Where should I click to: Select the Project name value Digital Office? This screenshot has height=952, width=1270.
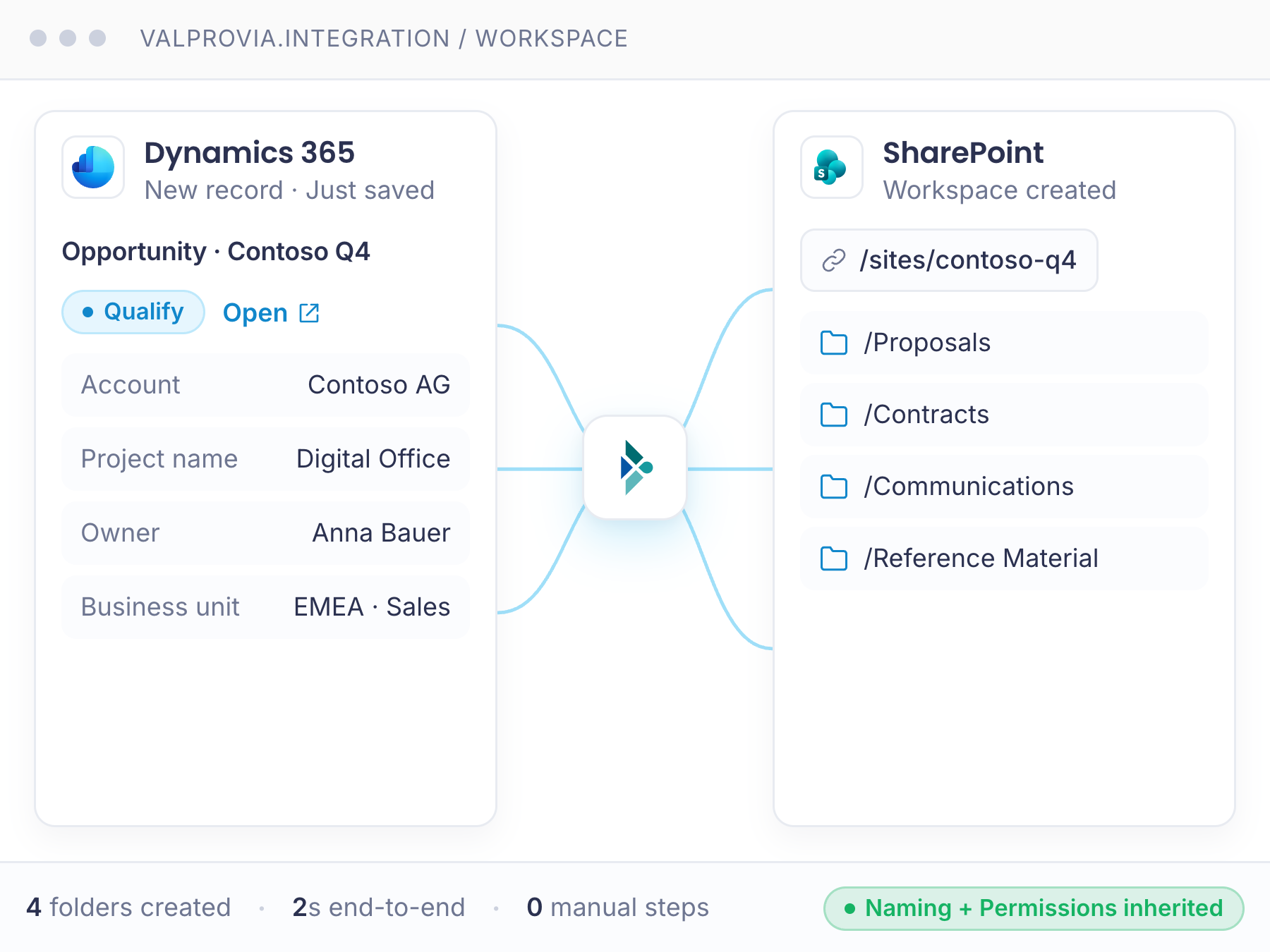pyautogui.click(x=373, y=459)
